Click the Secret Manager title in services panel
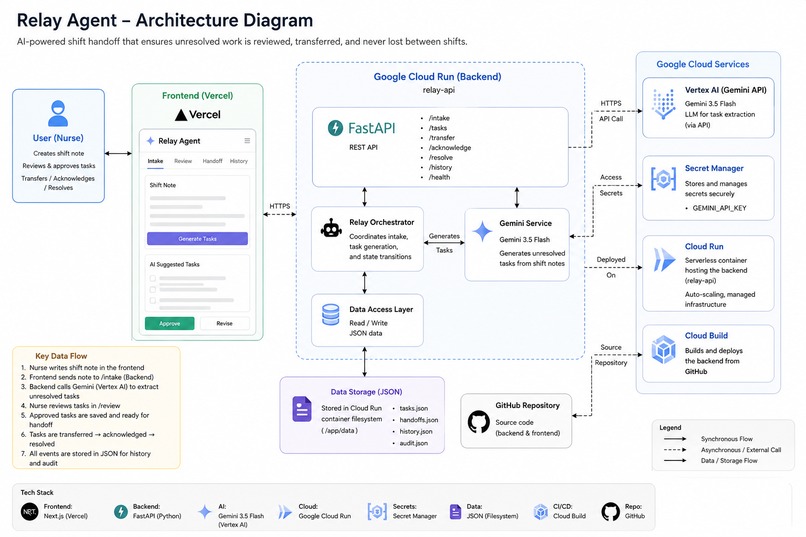806x537 pixels. (x=714, y=168)
